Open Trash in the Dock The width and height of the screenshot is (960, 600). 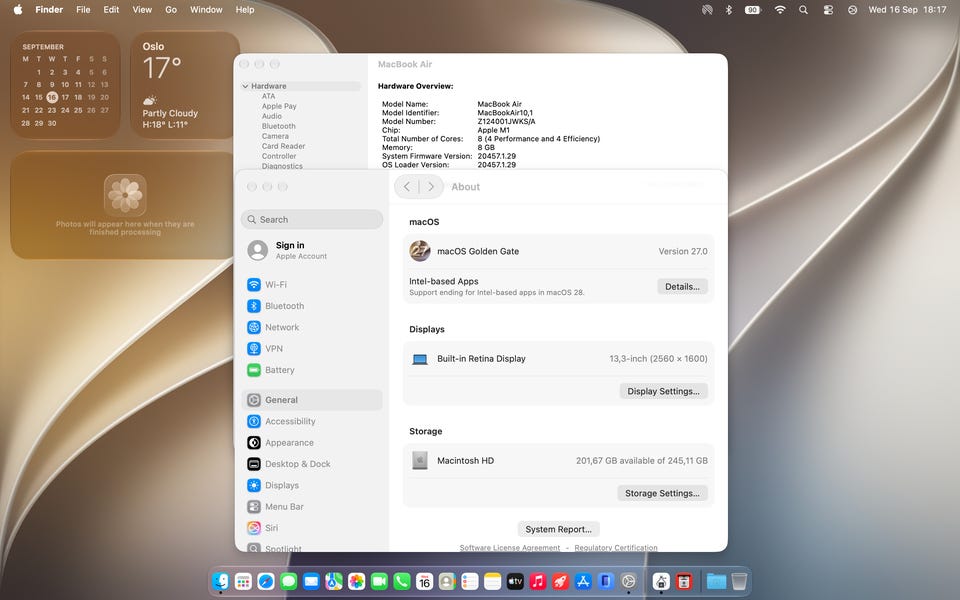point(739,580)
